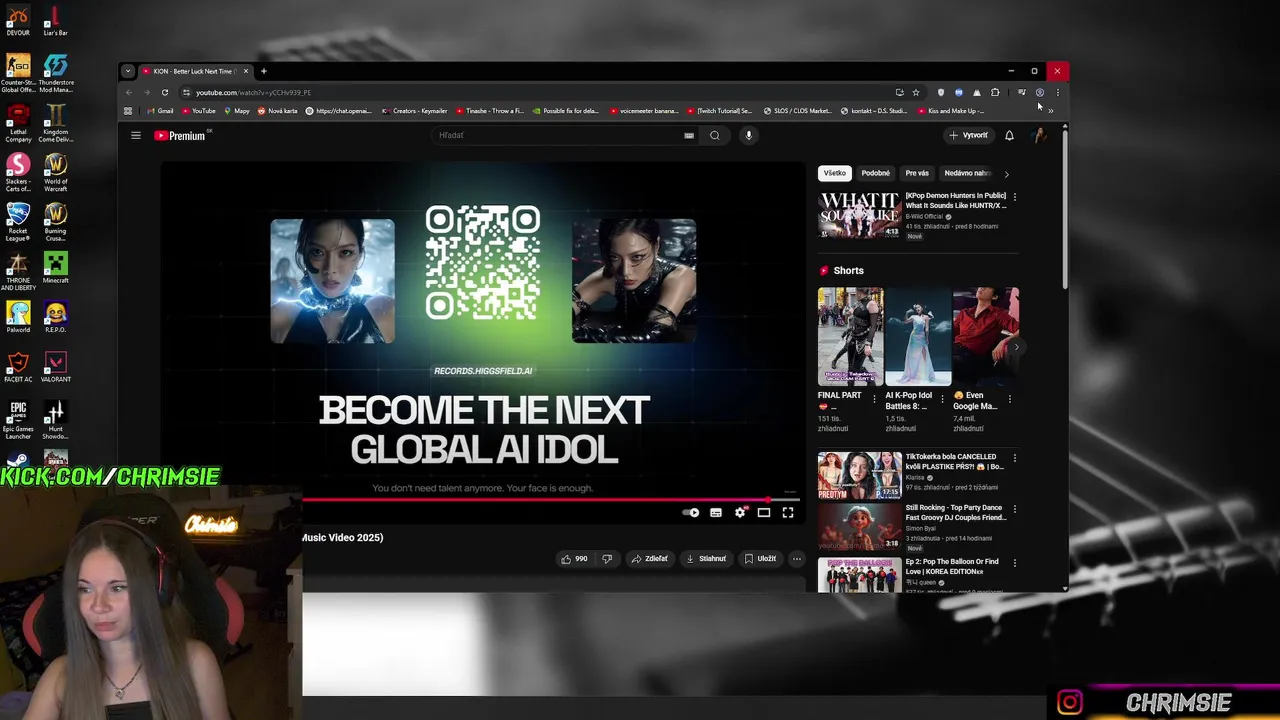Dislike the video
Viewport: 1280px width, 720px height.
607,559
